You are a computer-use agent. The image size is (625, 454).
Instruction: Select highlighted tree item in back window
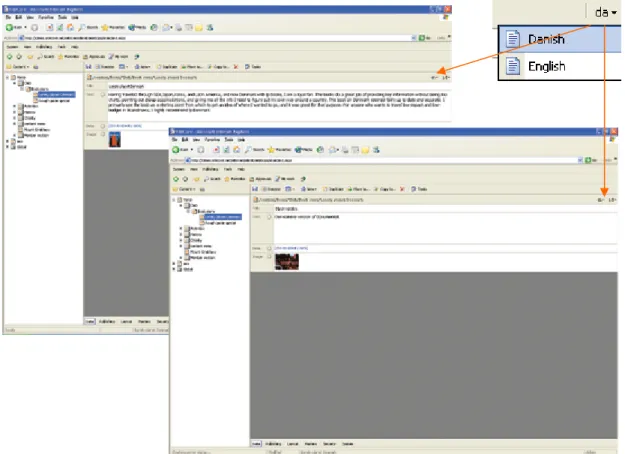click(56, 94)
